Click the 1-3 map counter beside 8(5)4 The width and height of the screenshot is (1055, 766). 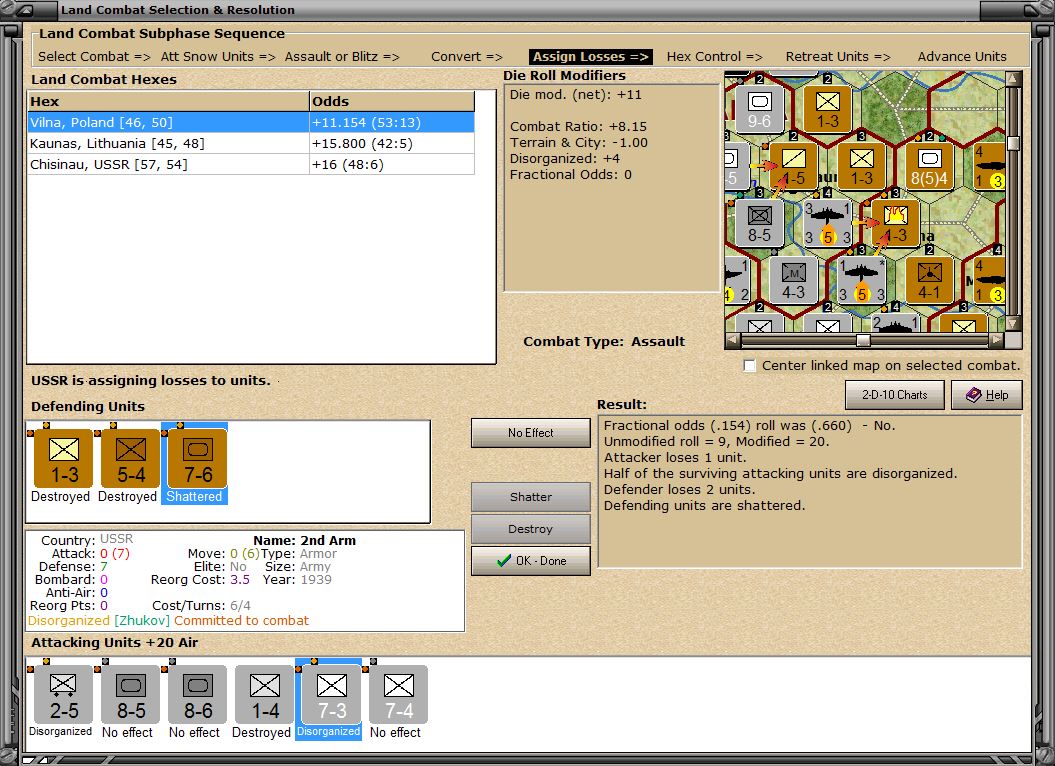pos(861,166)
